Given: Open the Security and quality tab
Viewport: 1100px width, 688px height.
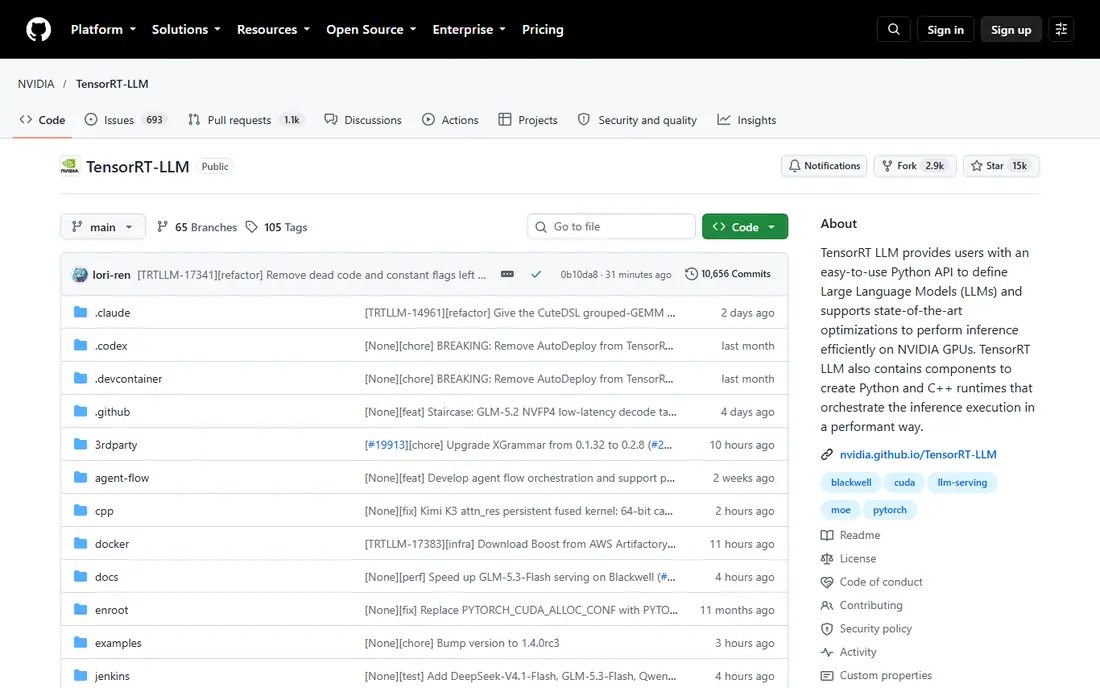Looking at the screenshot, I should (x=637, y=120).
